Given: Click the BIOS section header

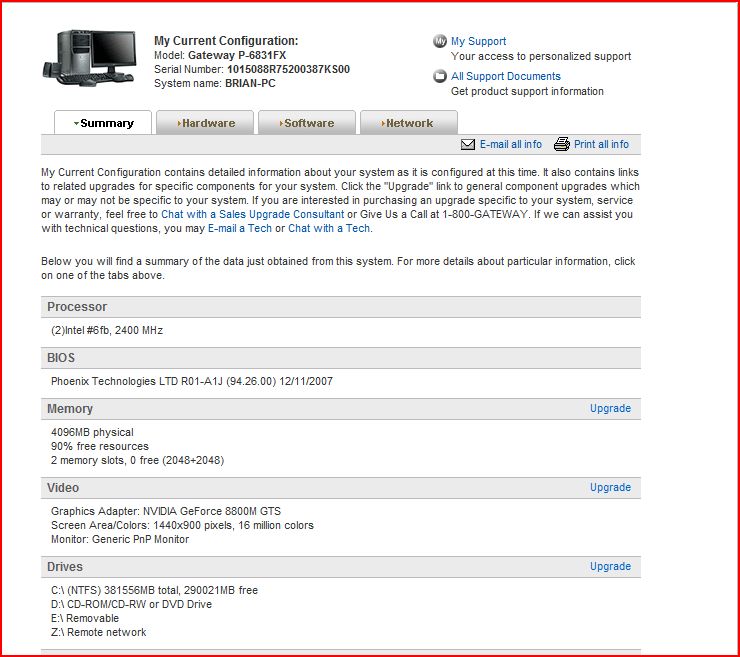Looking at the screenshot, I should point(341,358).
